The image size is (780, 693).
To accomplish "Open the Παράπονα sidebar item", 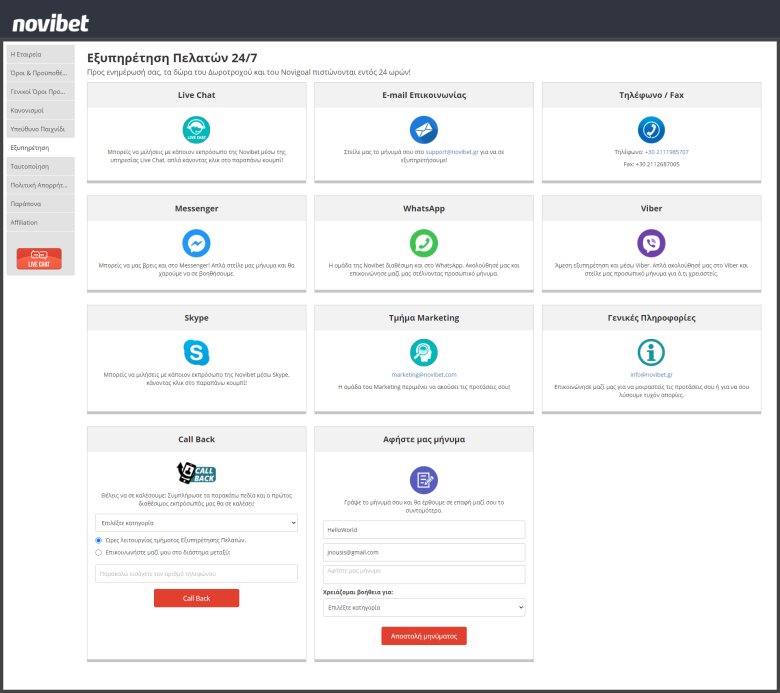I will pyautogui.click(x=40, y=204).
